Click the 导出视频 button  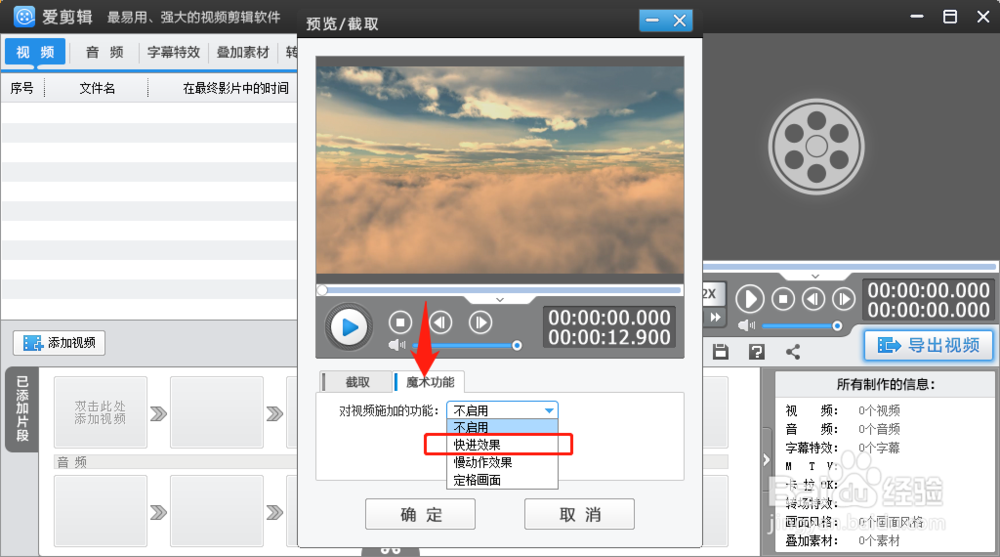click(929, 345)
